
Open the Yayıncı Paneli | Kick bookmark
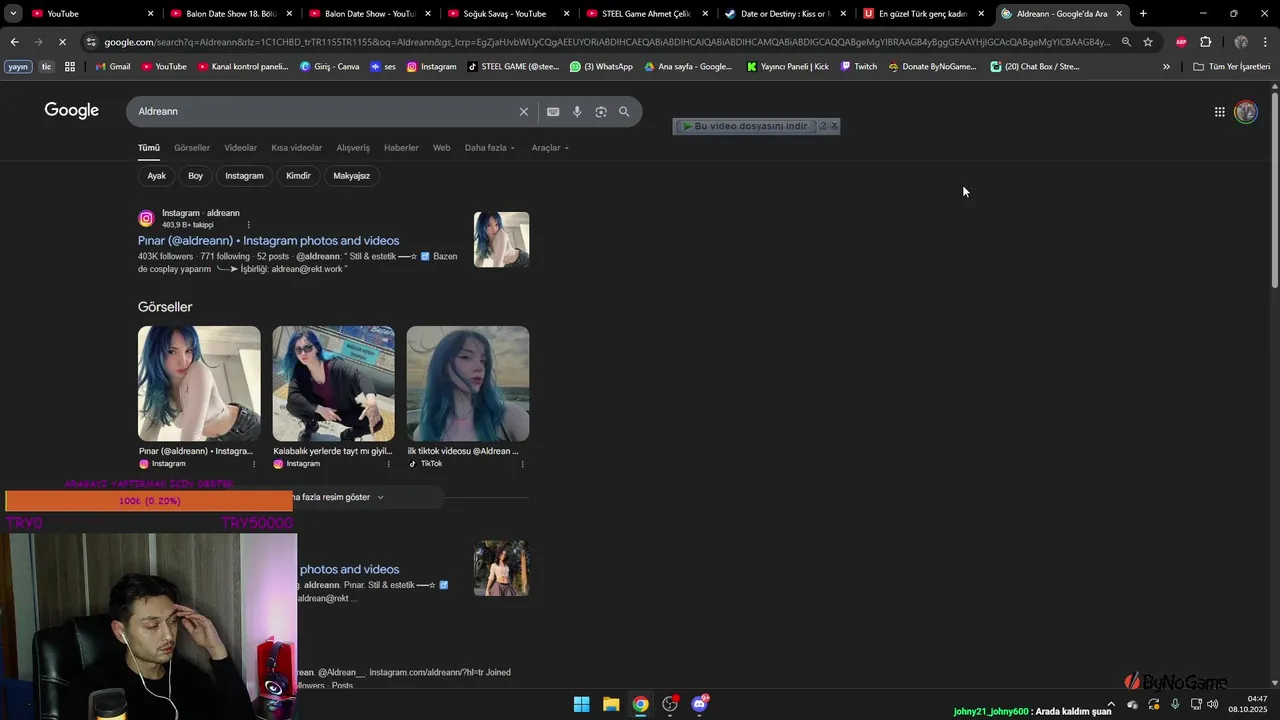pyautogui.click(x=788, y=67)
